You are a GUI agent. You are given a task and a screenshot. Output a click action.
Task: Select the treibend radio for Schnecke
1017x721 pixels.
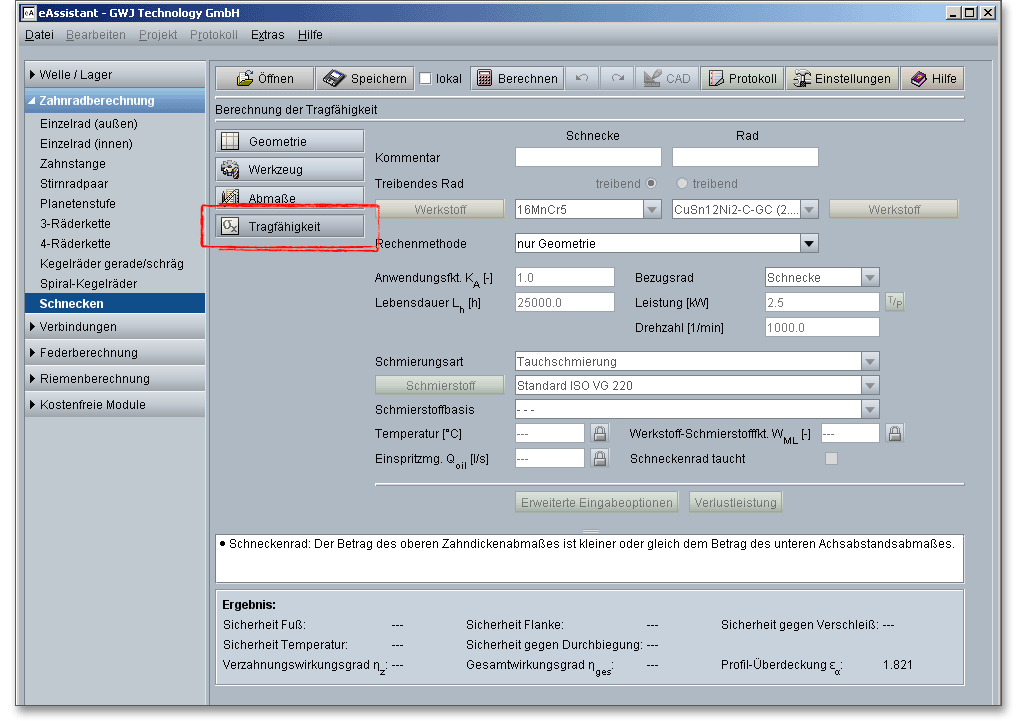(x=651, y=184)
